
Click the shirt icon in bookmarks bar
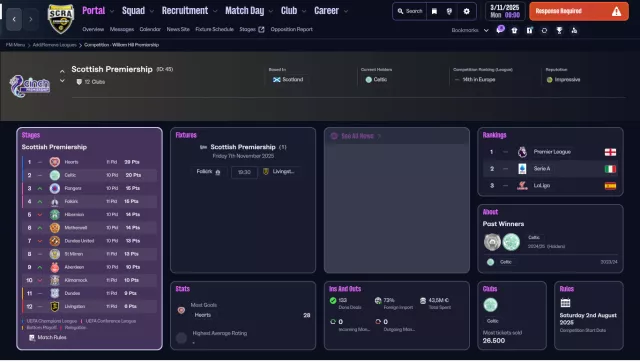coord(514,30)
